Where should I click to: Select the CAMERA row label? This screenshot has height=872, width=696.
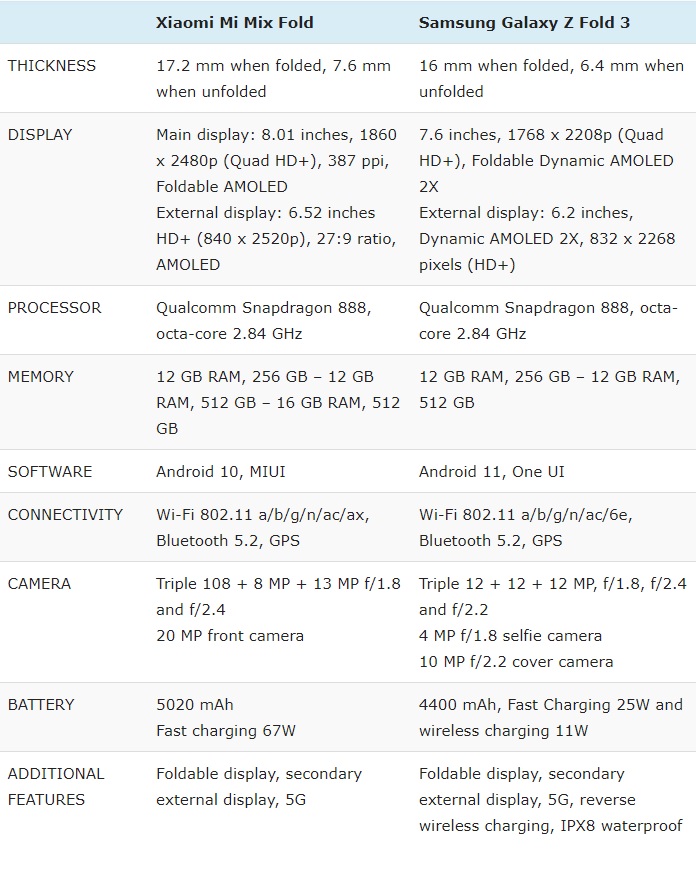(39, 584)
